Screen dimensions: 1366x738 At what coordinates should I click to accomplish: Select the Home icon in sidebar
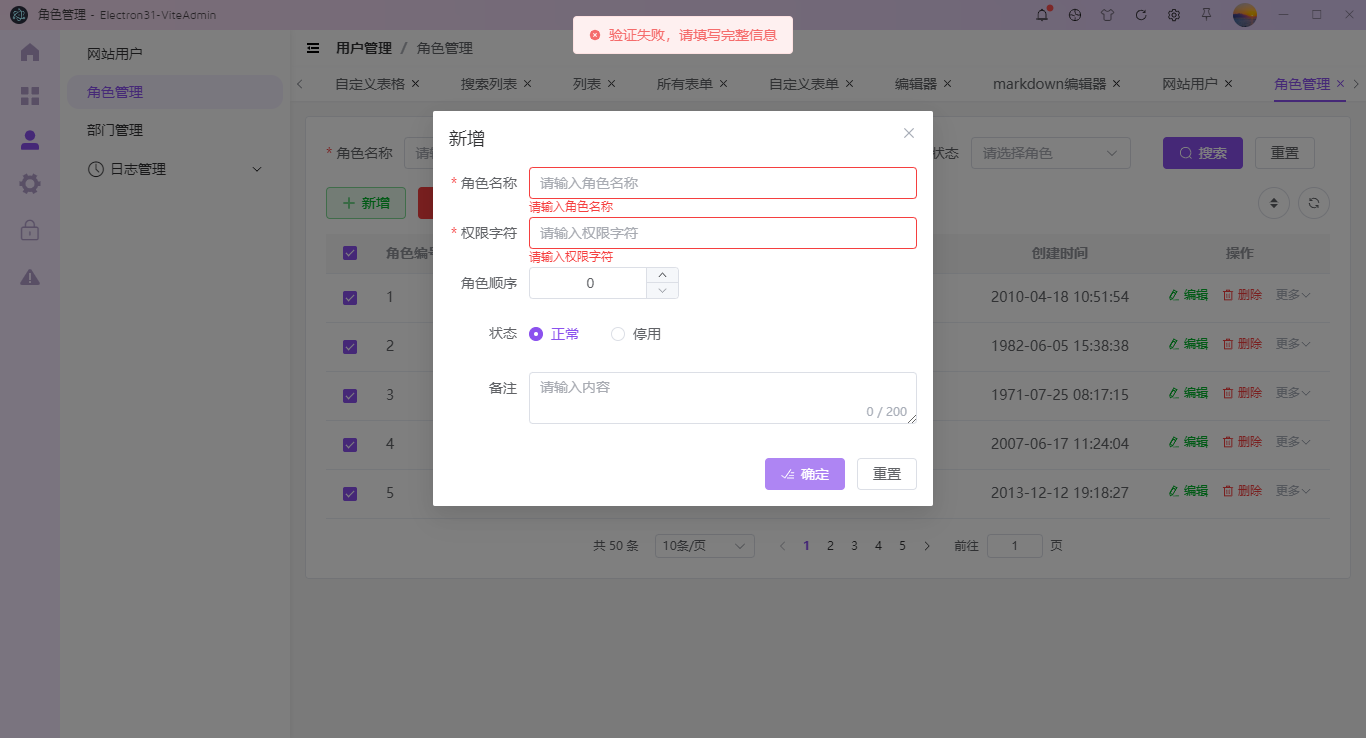29,52
